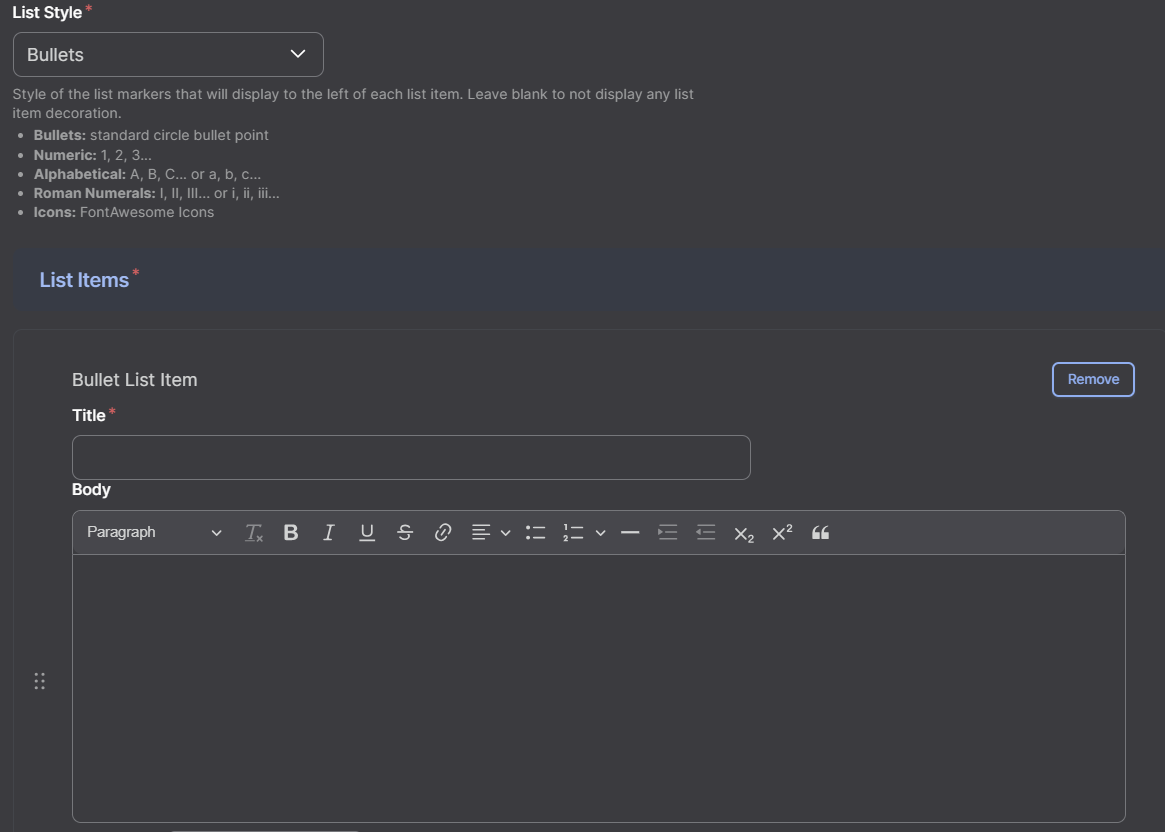This screenshot has width=1165, height=832.
Task: Click the text alignment icon
Action: [481, 533]
